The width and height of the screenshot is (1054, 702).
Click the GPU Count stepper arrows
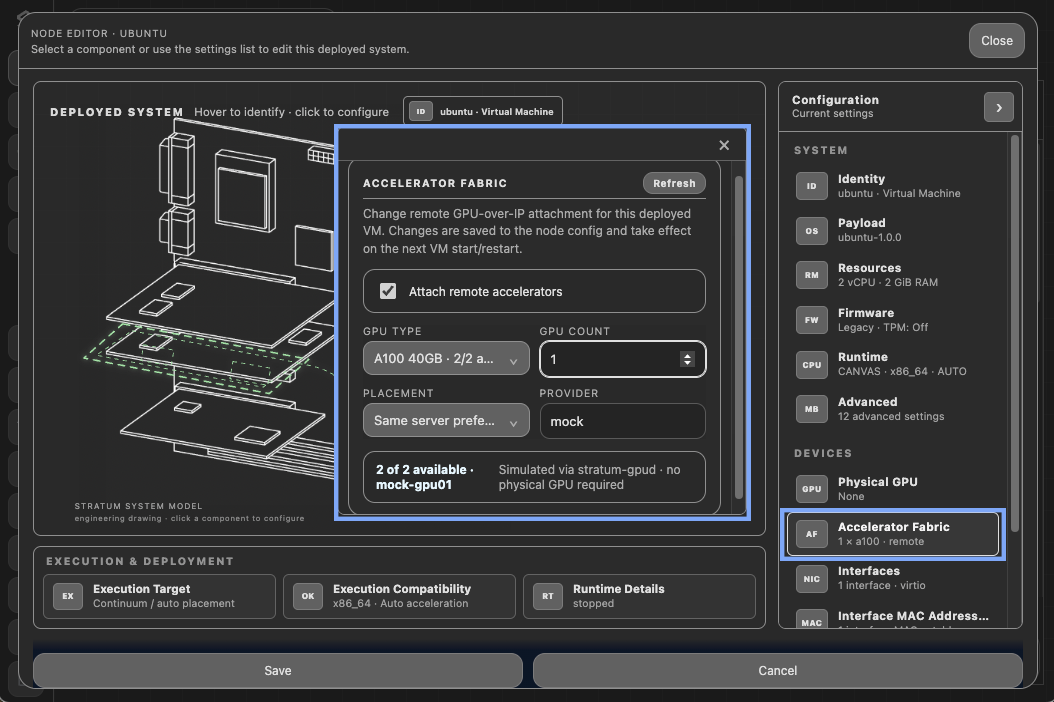pos(687,359)
